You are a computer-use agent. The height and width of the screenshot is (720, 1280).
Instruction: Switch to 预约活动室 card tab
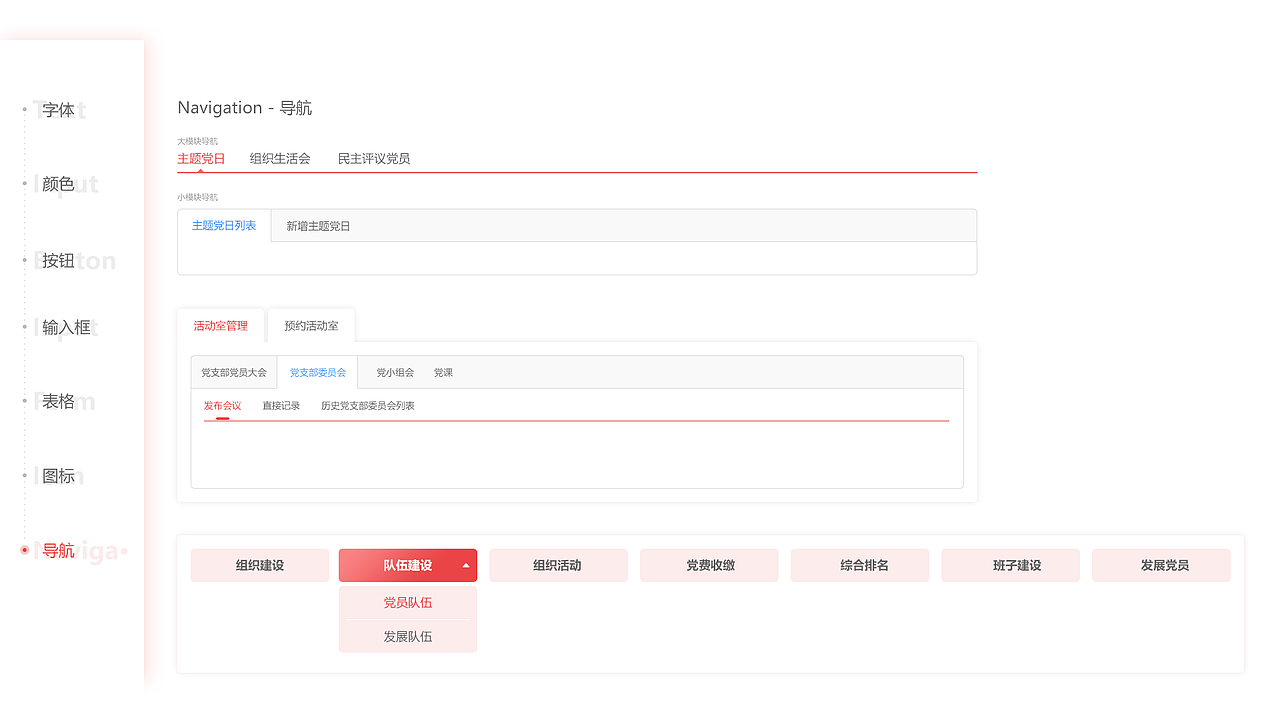click(311, 326)
